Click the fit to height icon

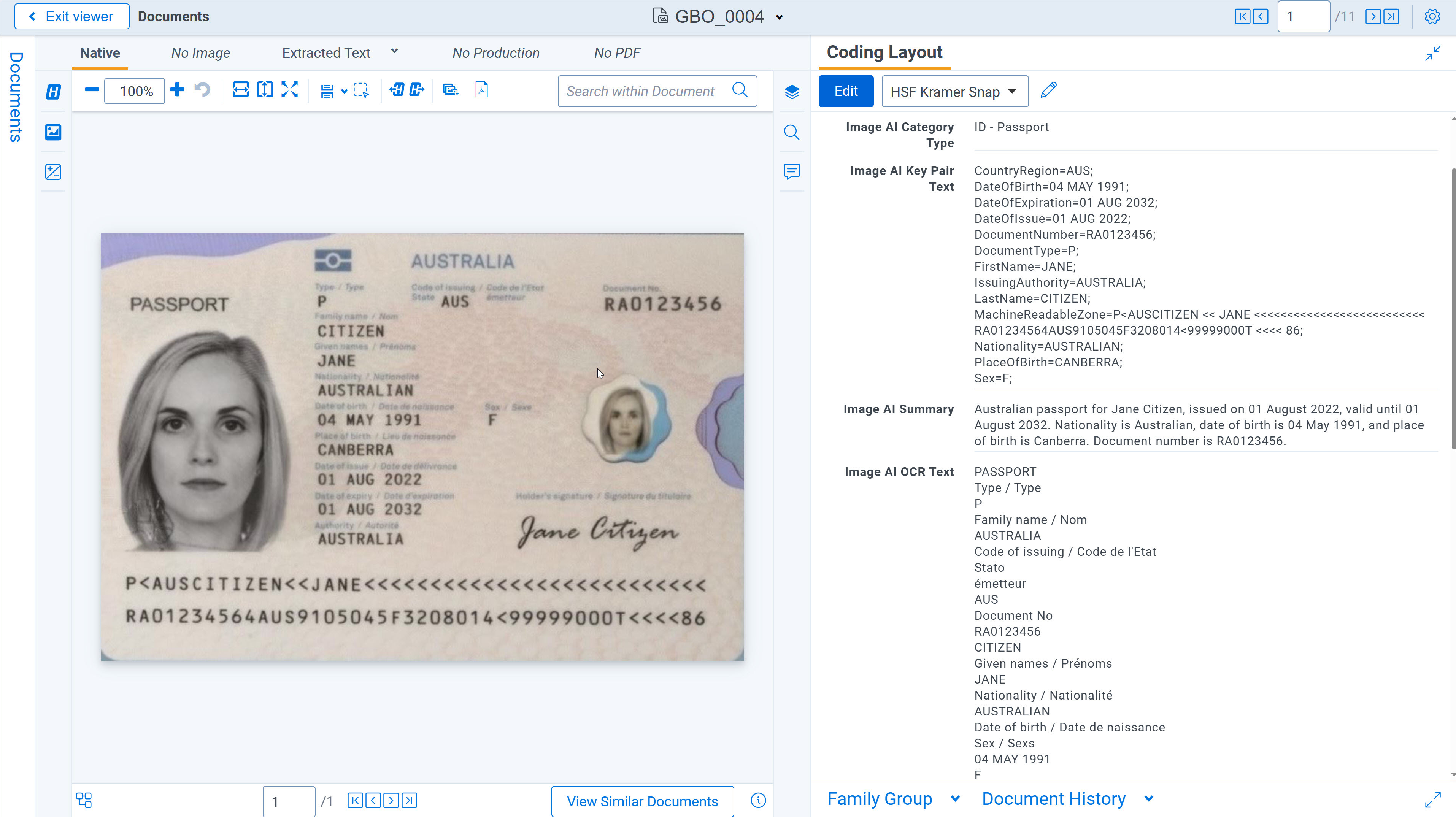pos(265,90)
